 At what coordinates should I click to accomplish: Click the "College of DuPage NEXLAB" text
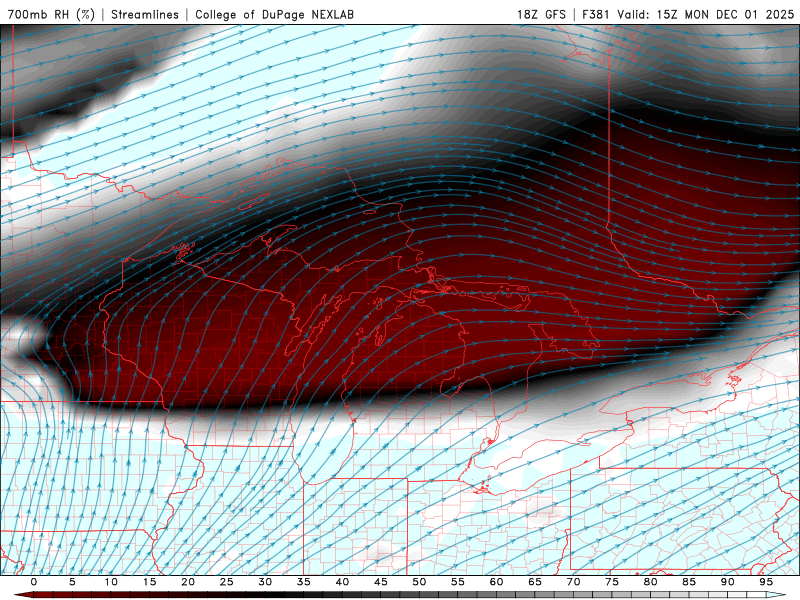(x=274, y=14)
